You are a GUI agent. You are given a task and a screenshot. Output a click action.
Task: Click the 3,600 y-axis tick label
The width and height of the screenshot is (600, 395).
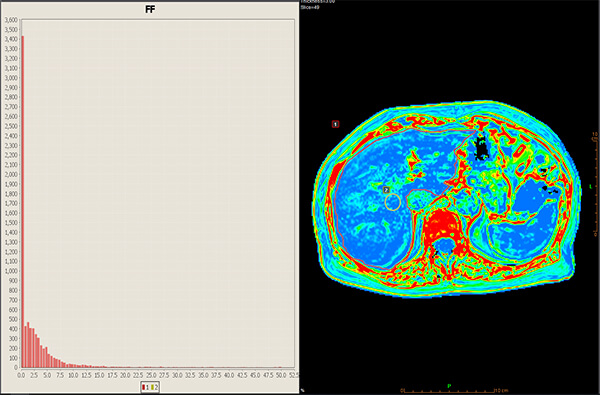(11, 20)
